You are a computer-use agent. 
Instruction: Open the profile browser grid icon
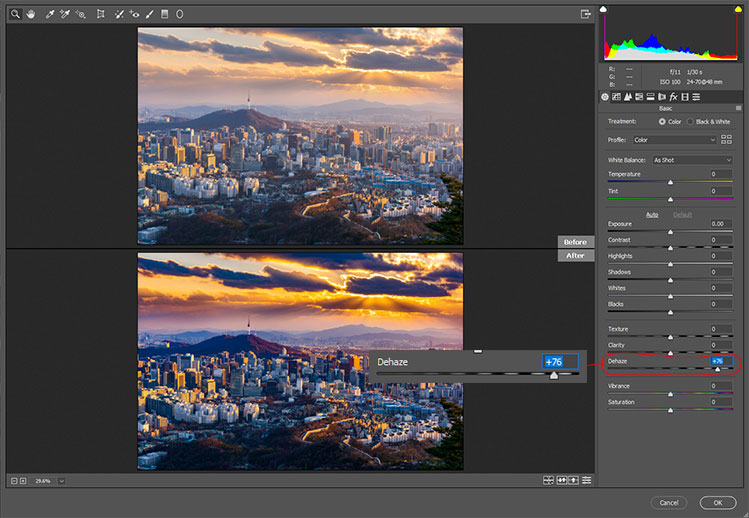coord(726,140)
